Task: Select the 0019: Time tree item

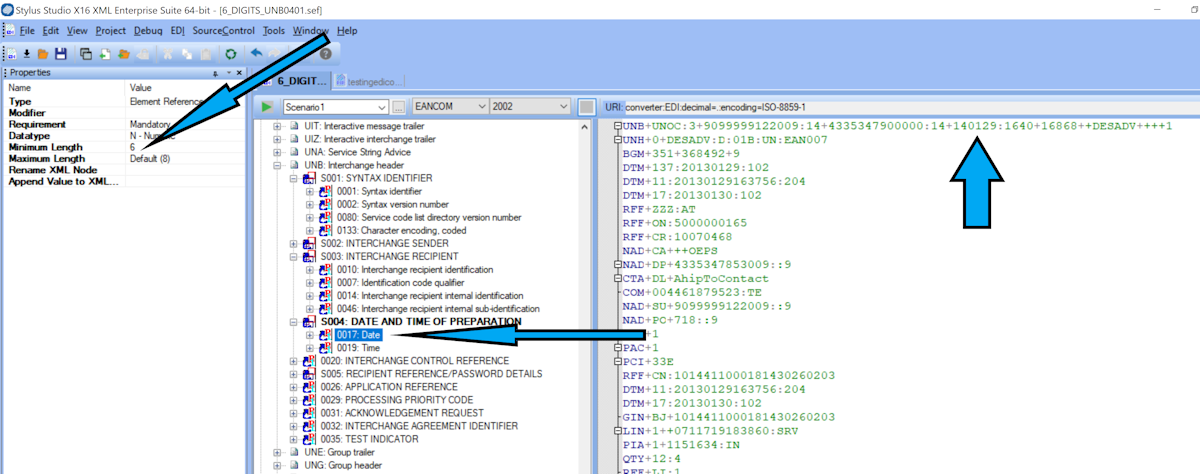Action: coord(354,347)
